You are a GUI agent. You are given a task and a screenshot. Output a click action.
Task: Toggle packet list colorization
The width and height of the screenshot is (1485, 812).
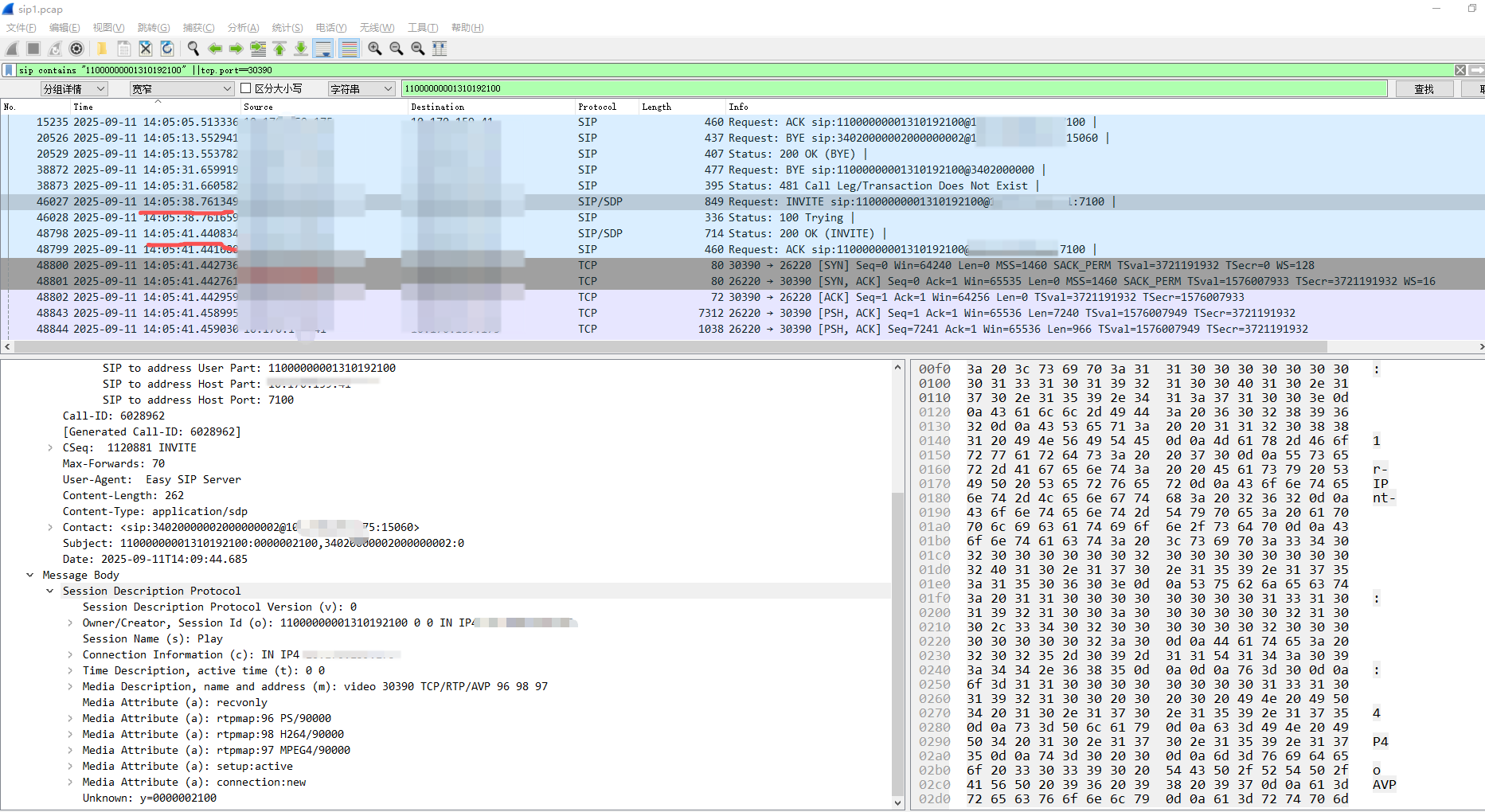tap(349, 49)
